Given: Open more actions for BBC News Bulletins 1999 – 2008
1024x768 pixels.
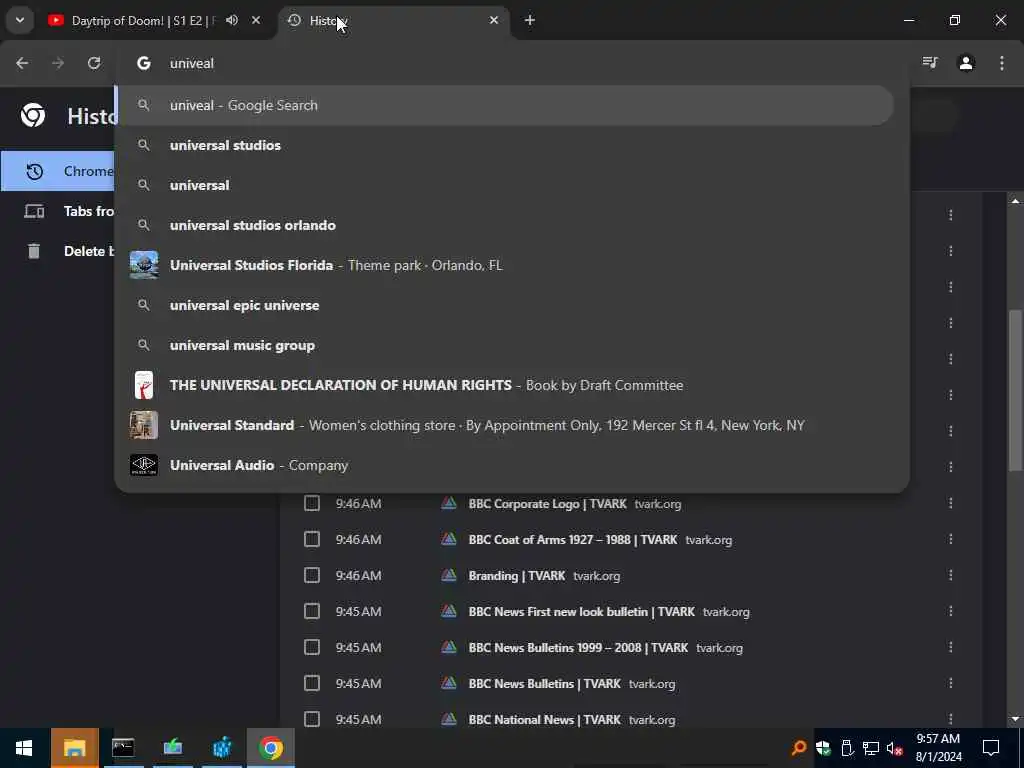Looking at the screenshot, I should pyautogui.click(x=951, y=647).
